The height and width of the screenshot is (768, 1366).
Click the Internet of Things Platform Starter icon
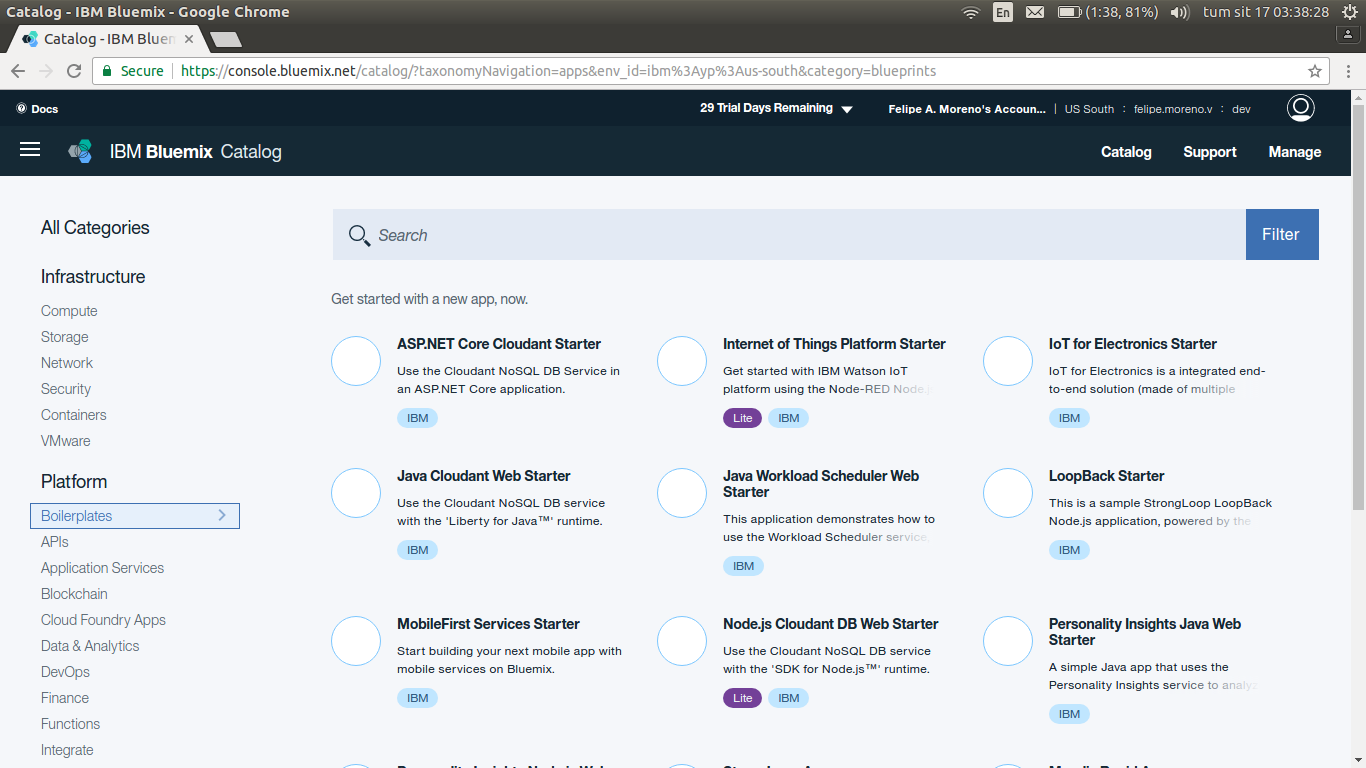[682, 361]
